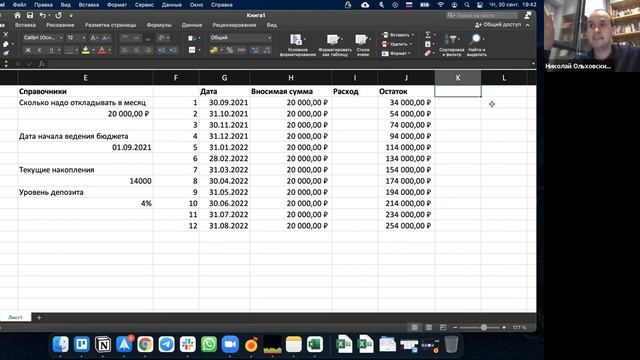Click the zoom out minus button
The image size is (640, 360).
tap(455, 327)
